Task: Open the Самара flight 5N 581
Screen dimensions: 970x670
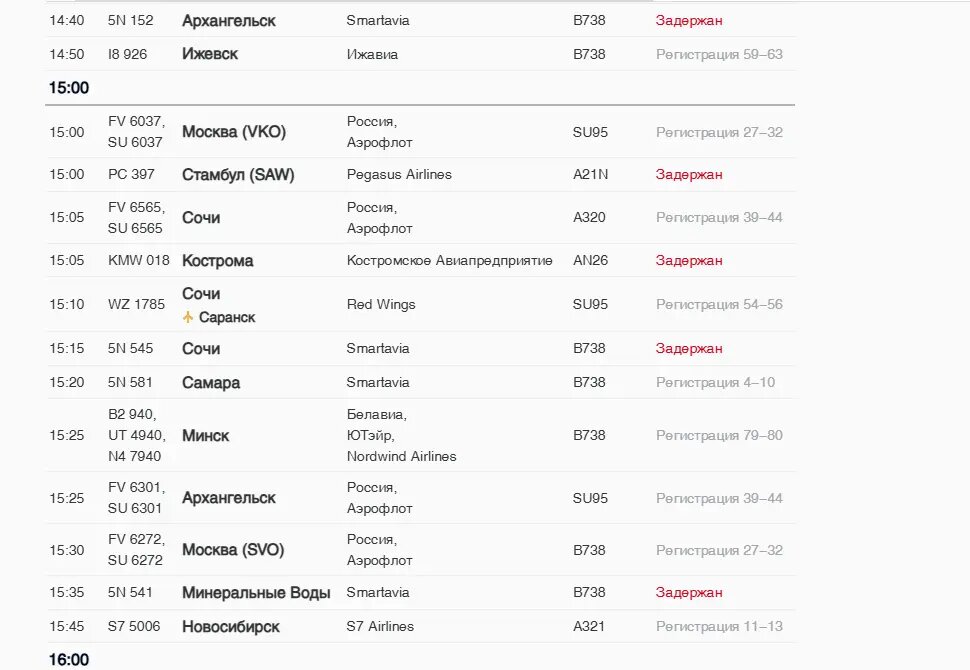Action: pyautogui.click(x=210, y=382)
